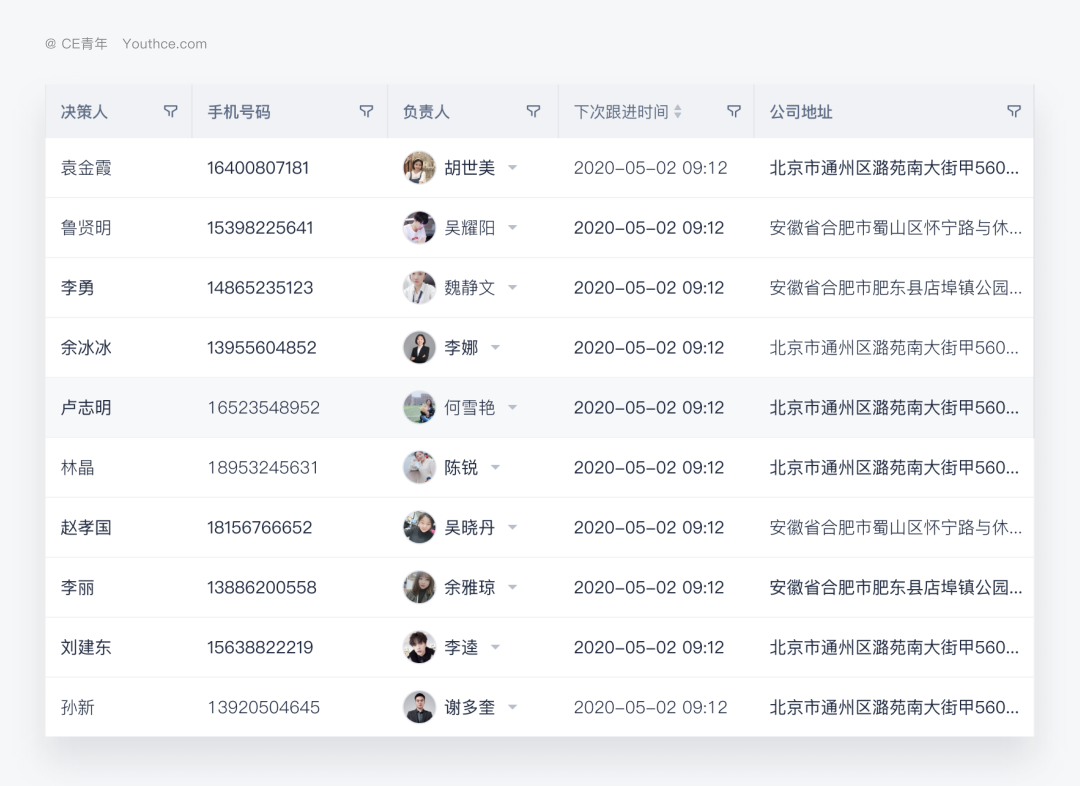The height and width of the screenshot is (786, 1080).
Task: Click company address in 李勇 row
Action: (895, 287)
